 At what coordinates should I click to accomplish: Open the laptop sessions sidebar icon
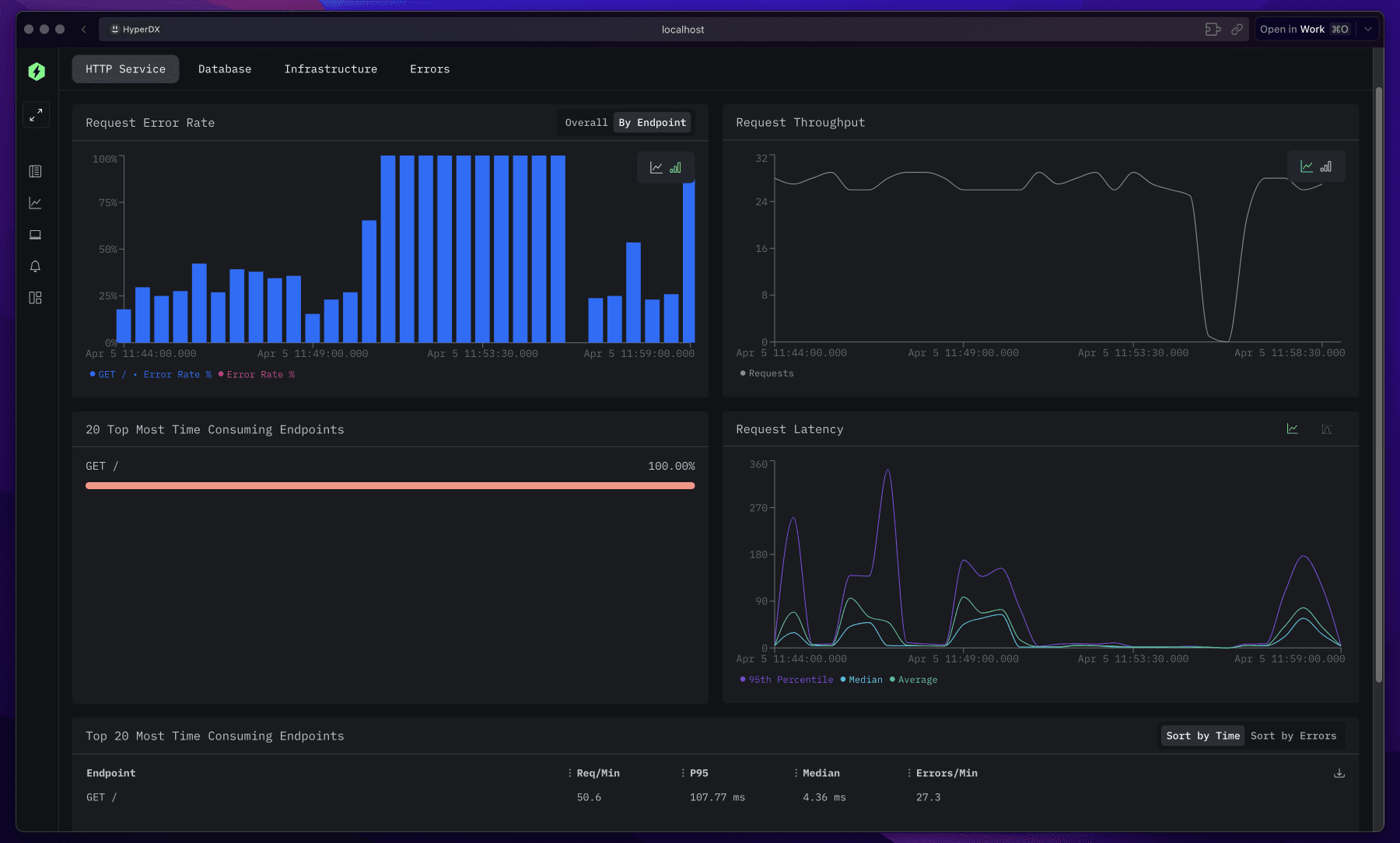35,235
